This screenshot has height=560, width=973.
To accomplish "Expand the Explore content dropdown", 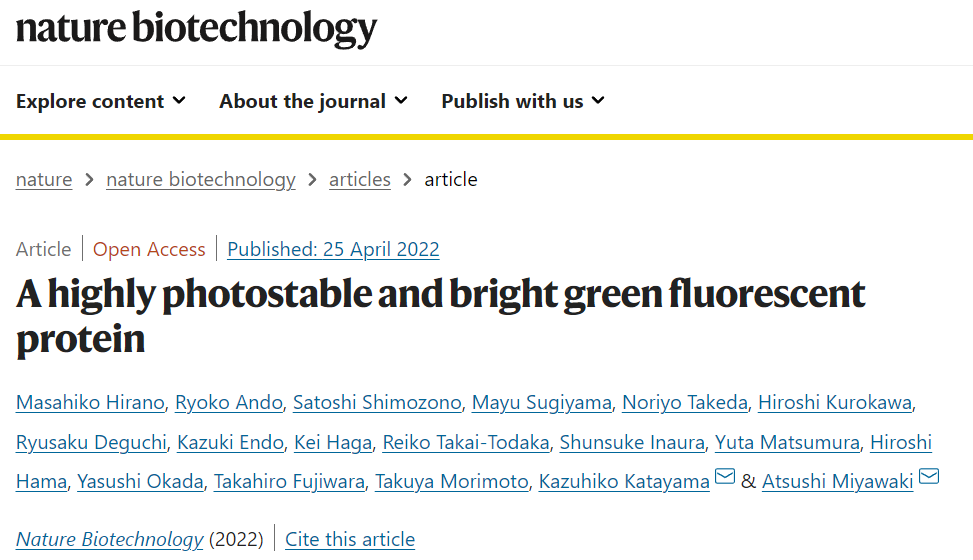I will (101, 101).
